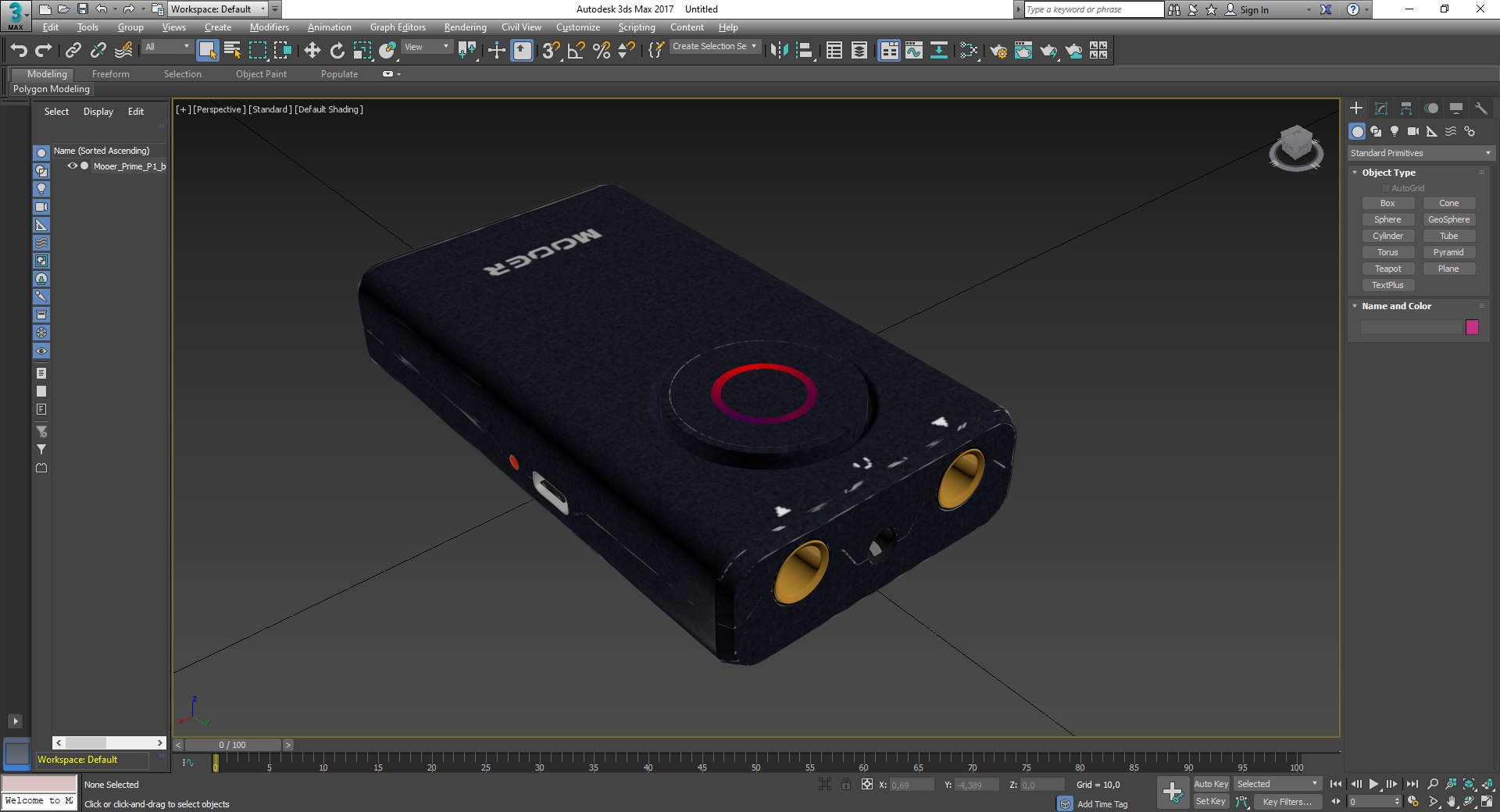Open the Selection filter All dropdown
The width and height of the screenshot is (1500, 812).
click(x=167, y=47)
